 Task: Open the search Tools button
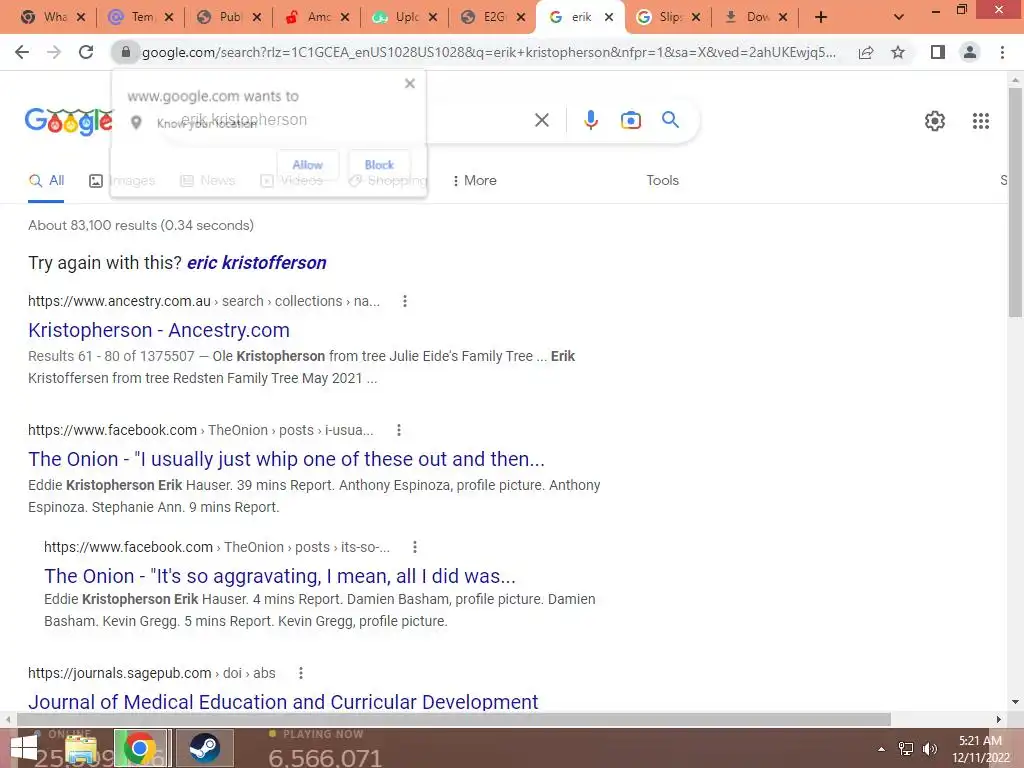pyautogui.click(x=662, y=180)
